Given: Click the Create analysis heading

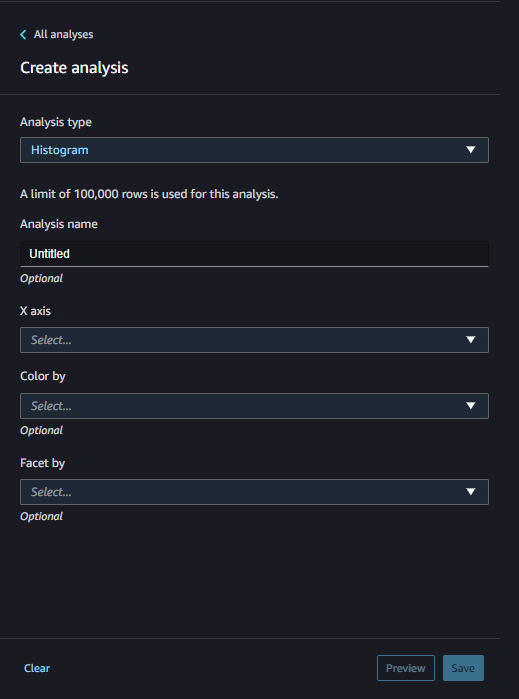Looking at the screenshot, I should tap(74, 68).
